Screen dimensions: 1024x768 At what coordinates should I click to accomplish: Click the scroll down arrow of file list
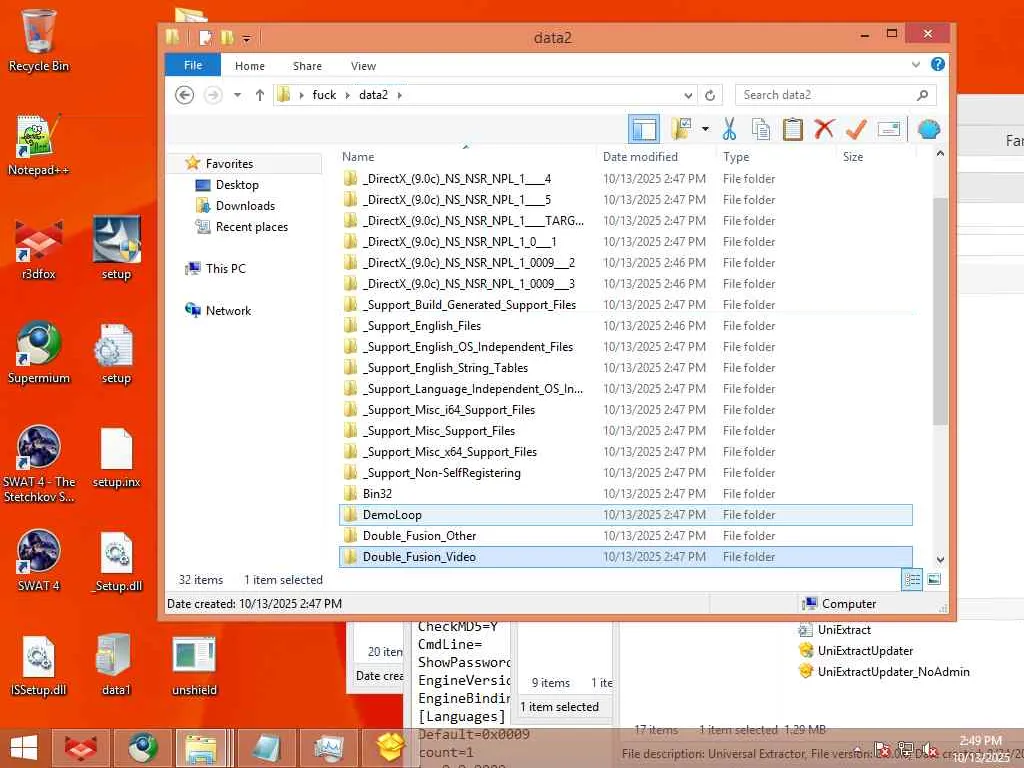[x=940, y=560]
